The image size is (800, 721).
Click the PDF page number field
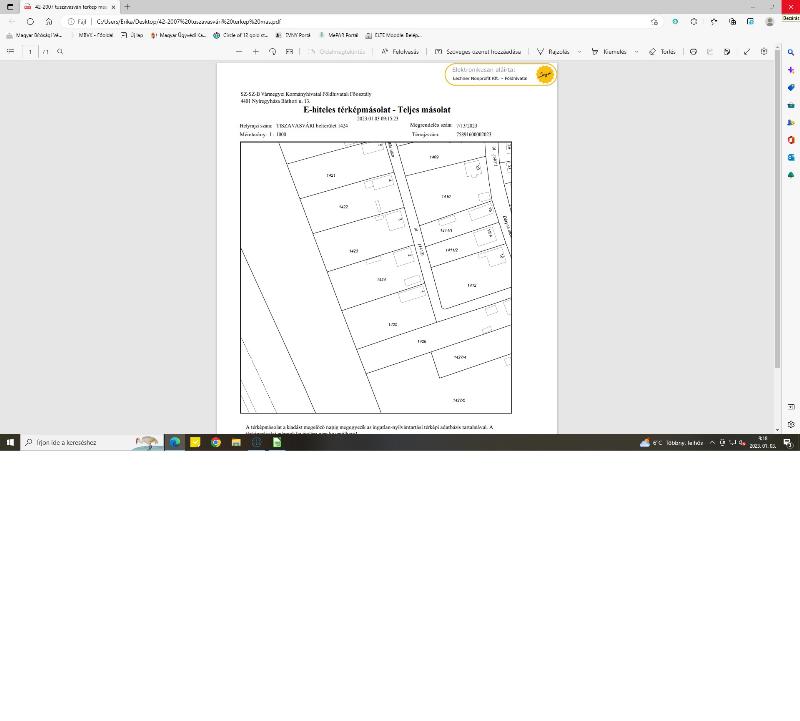pyautogui.click(x=30, y=52)
